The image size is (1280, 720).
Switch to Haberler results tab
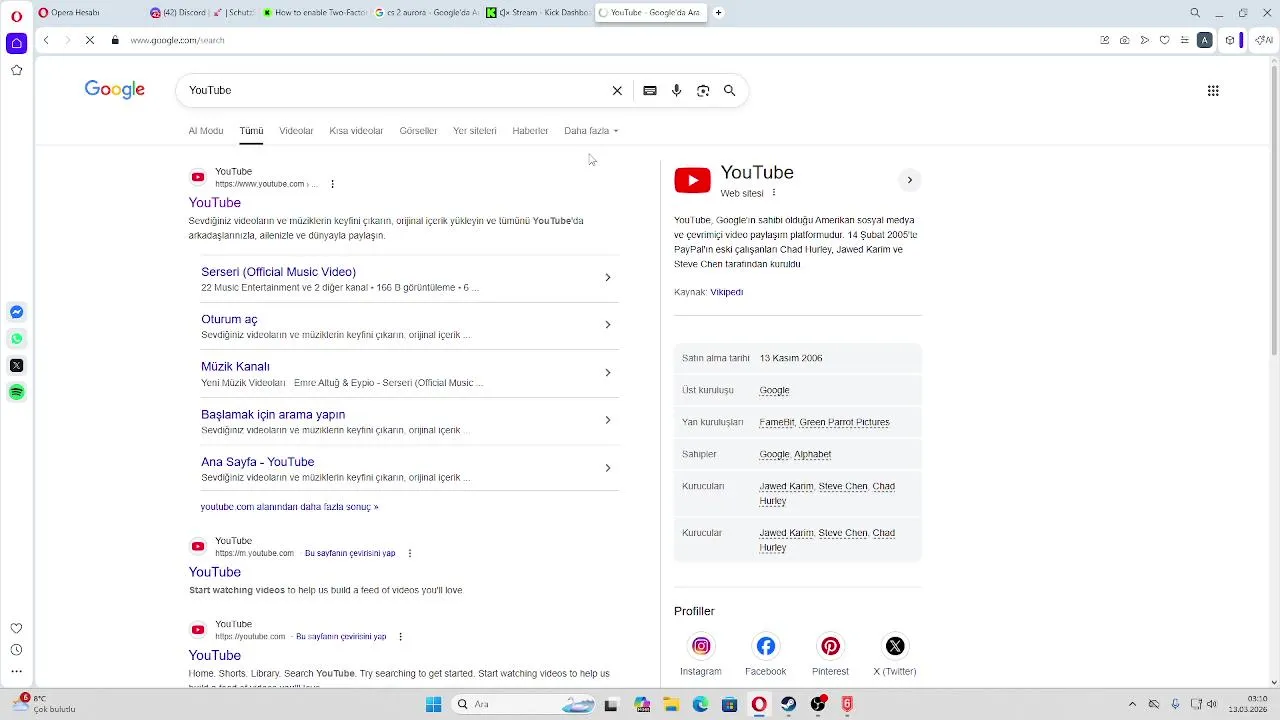pos(530,131)
